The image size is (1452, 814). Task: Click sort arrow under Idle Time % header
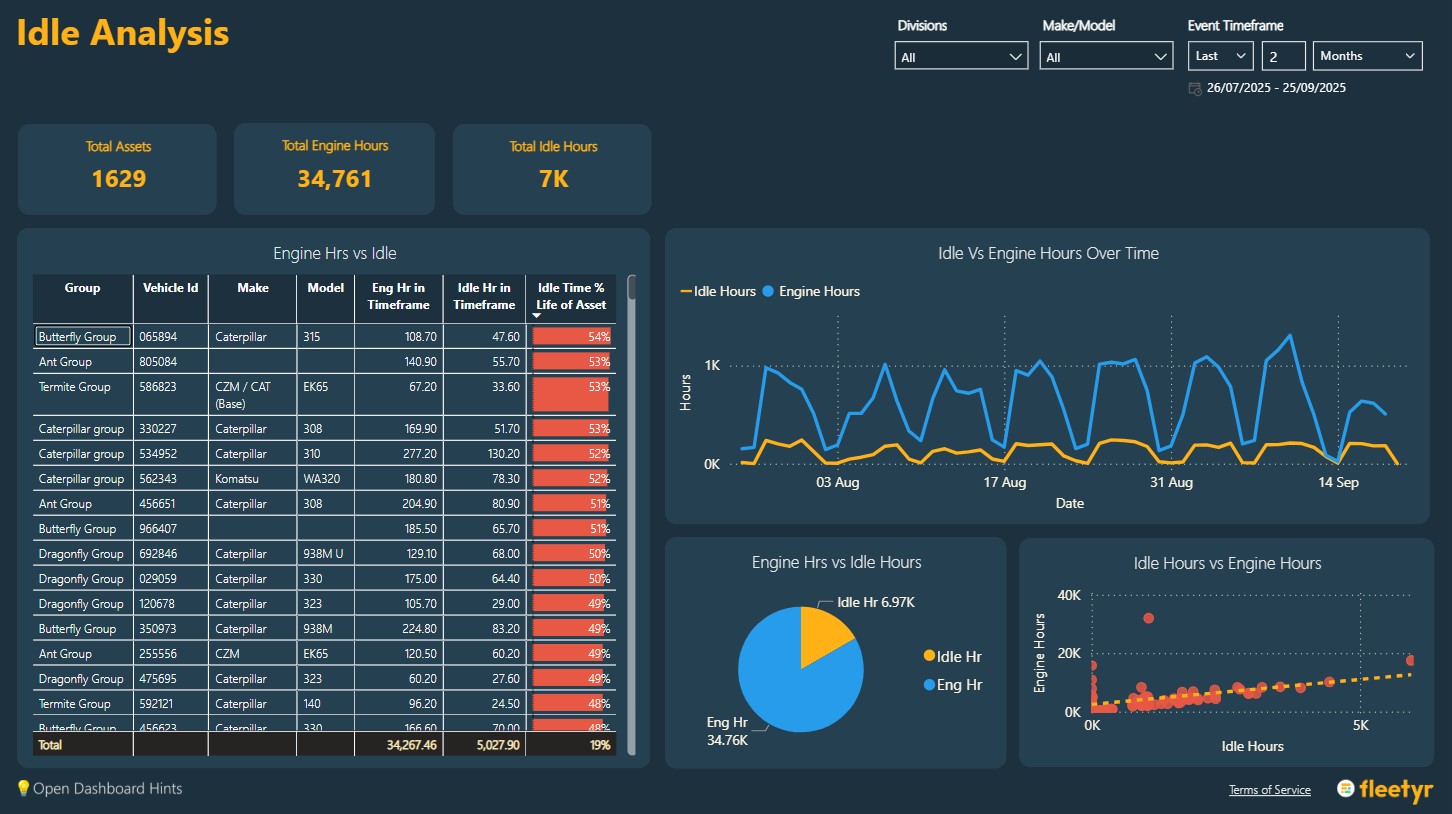pyautogui.click(x=537, y=316)
